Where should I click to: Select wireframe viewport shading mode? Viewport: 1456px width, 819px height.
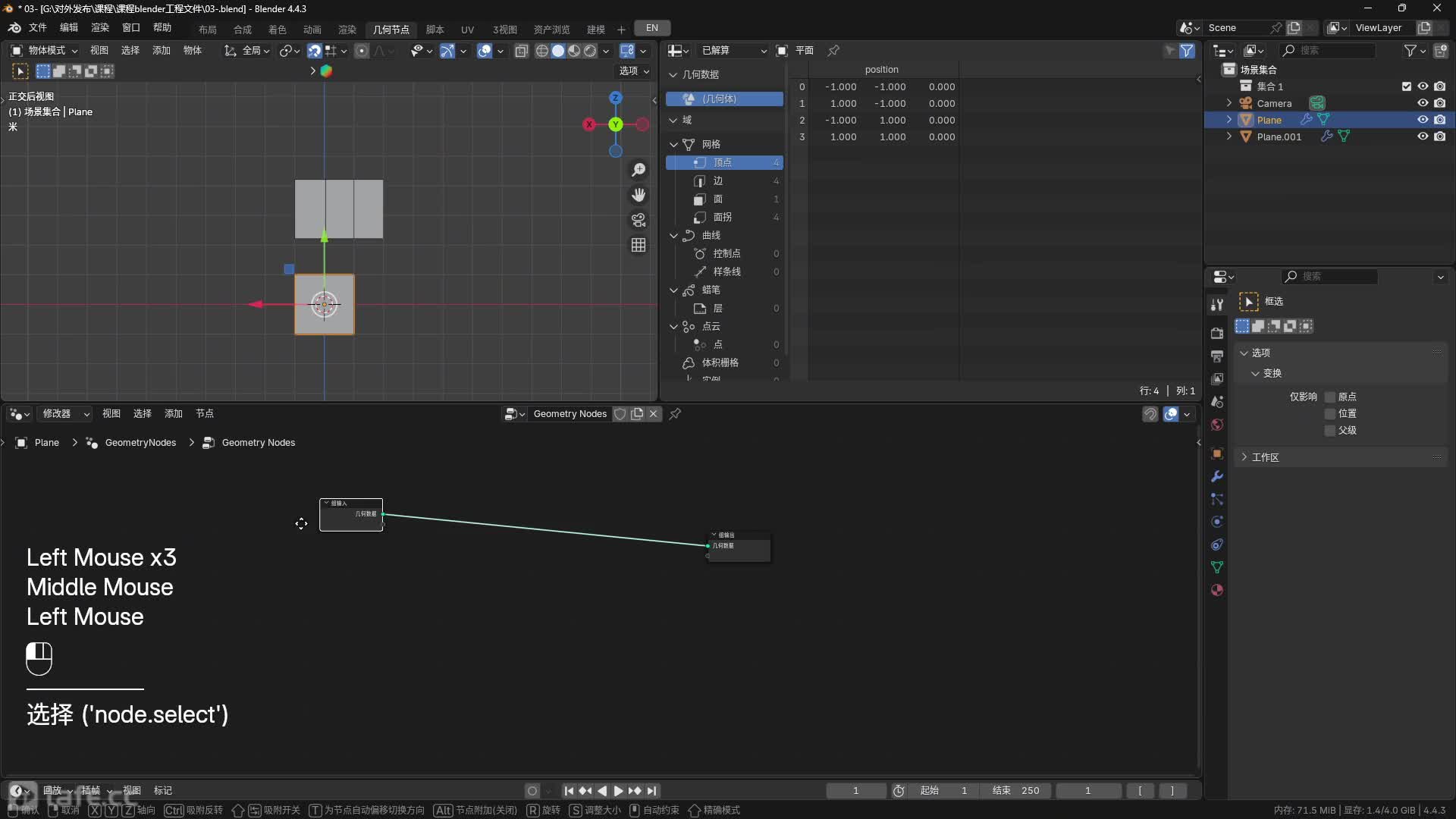pyautogui.click(x=542, y=51)
